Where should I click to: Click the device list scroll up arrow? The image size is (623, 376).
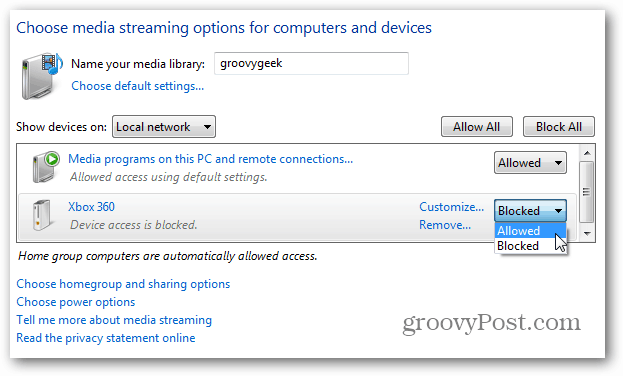[x=587, y=153]
